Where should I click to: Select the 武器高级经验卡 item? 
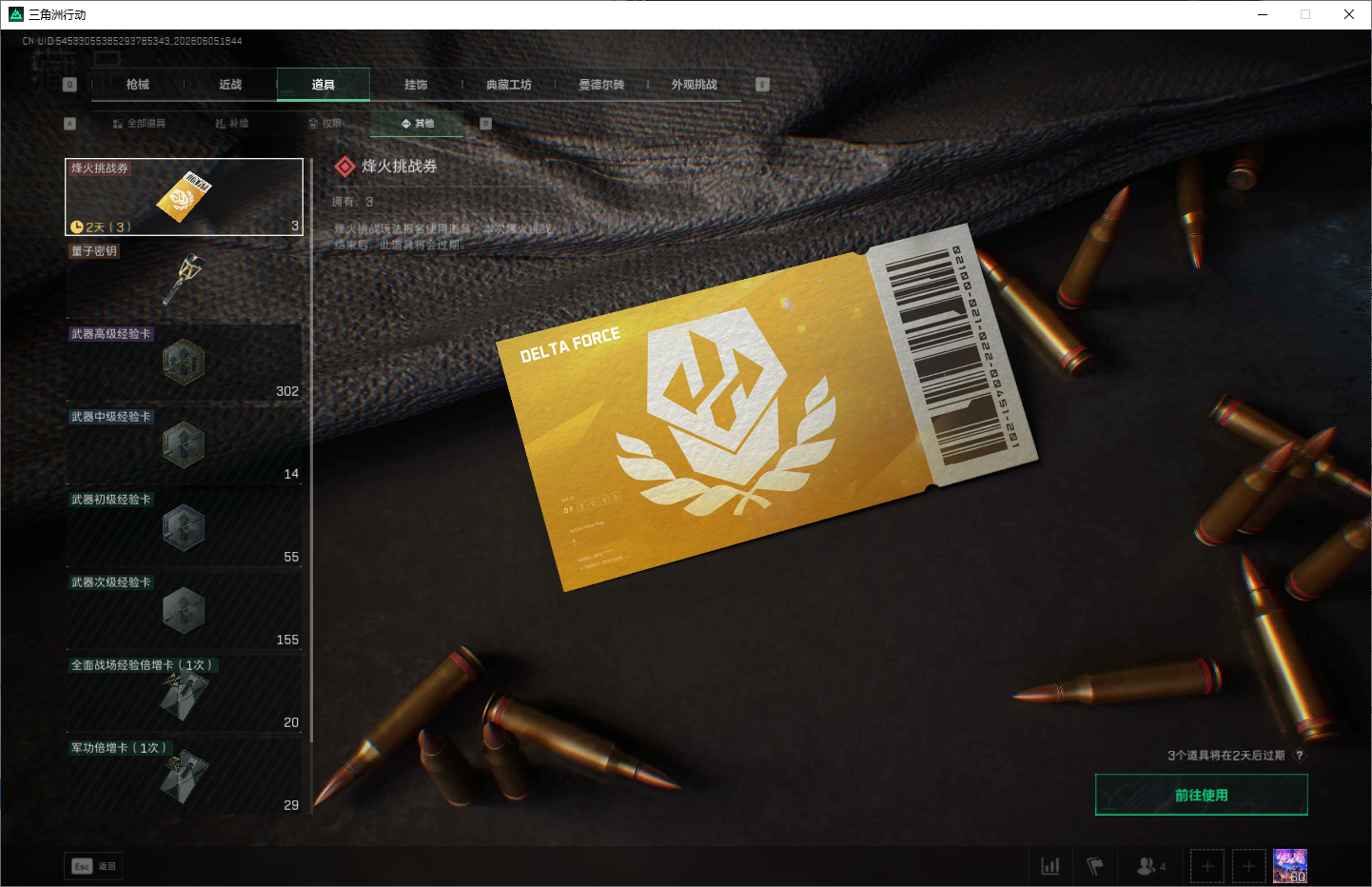(184, 363)
